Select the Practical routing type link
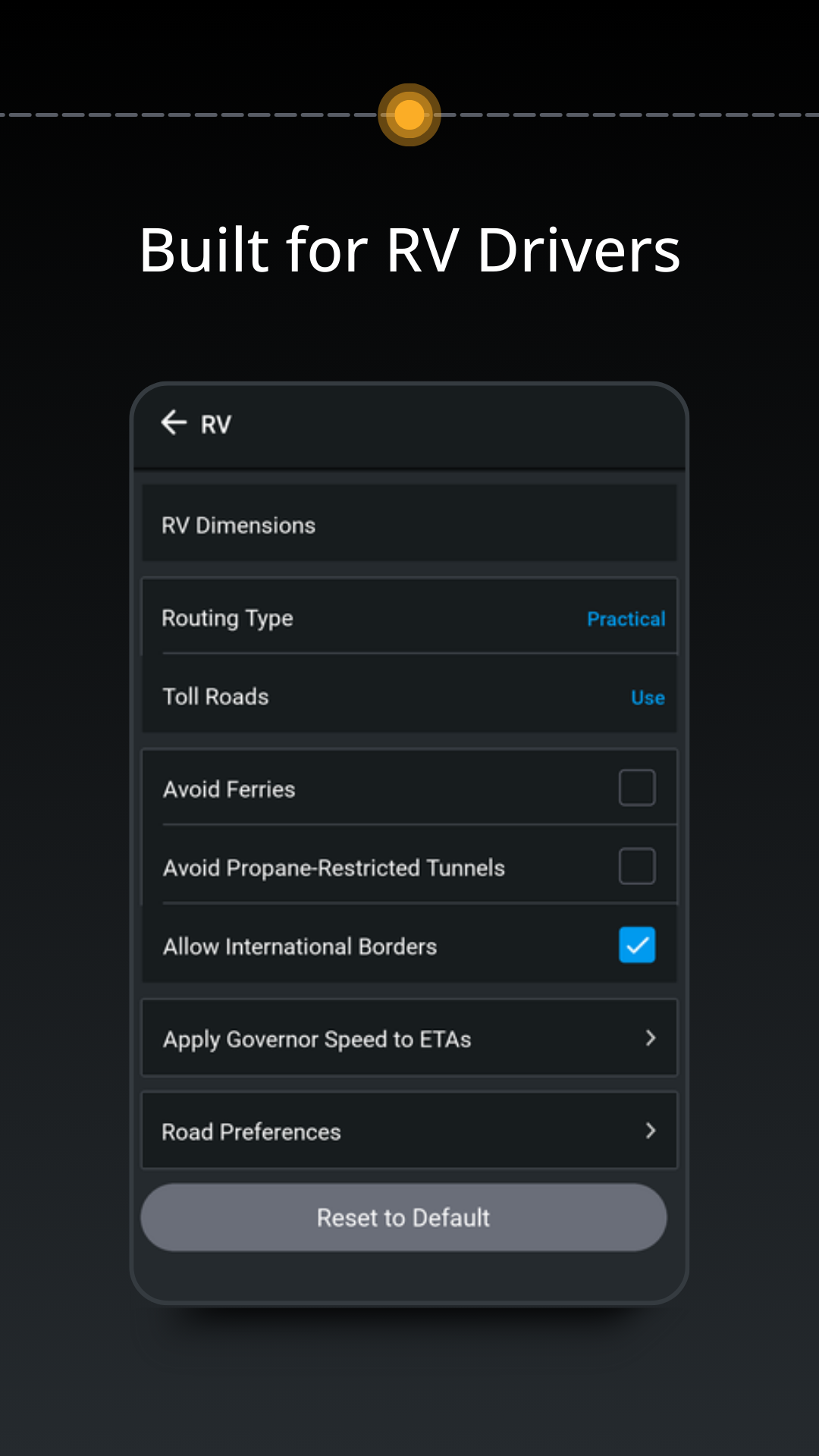819x1456 pixels. click(626, 619)
